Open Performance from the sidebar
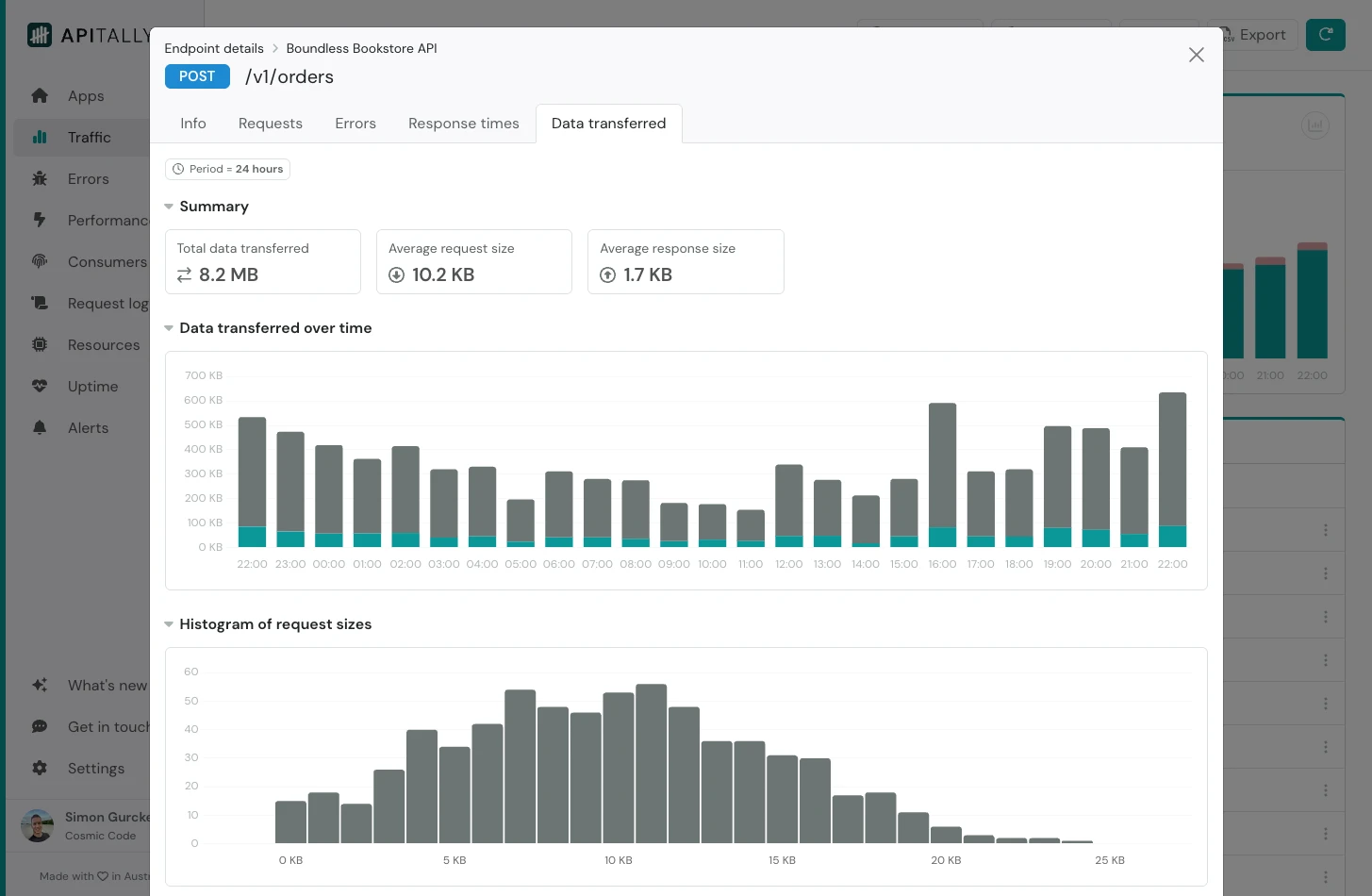 coord(40,220)
